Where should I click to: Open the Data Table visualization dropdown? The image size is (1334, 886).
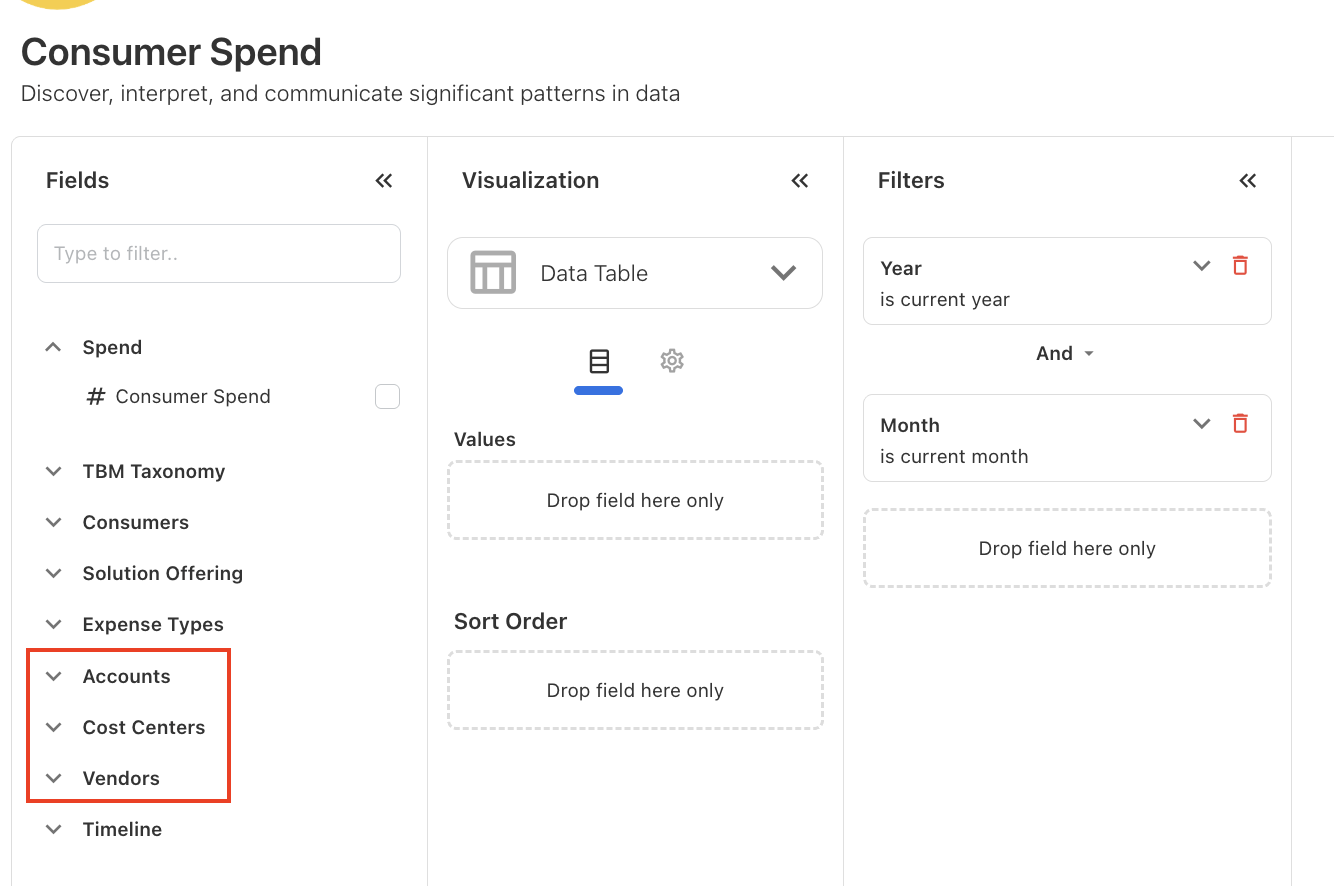click(783, 273)
